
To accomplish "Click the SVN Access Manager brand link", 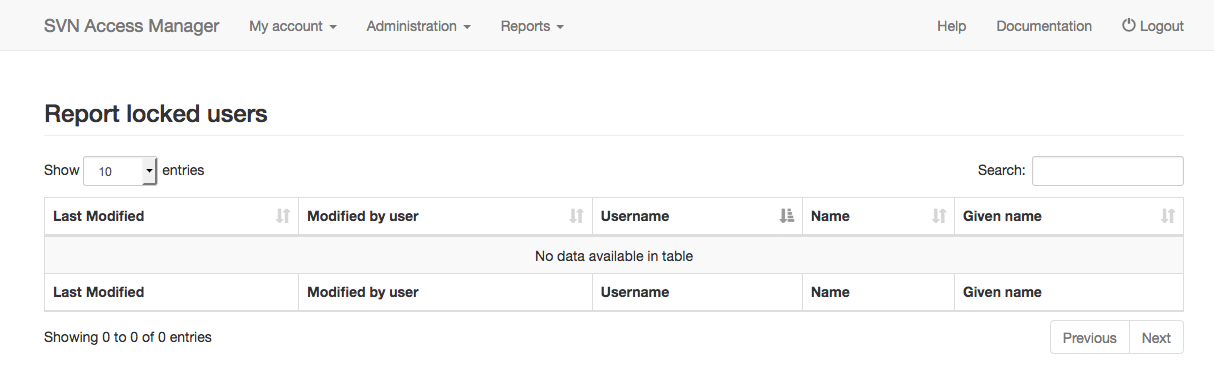I will 131,26.
